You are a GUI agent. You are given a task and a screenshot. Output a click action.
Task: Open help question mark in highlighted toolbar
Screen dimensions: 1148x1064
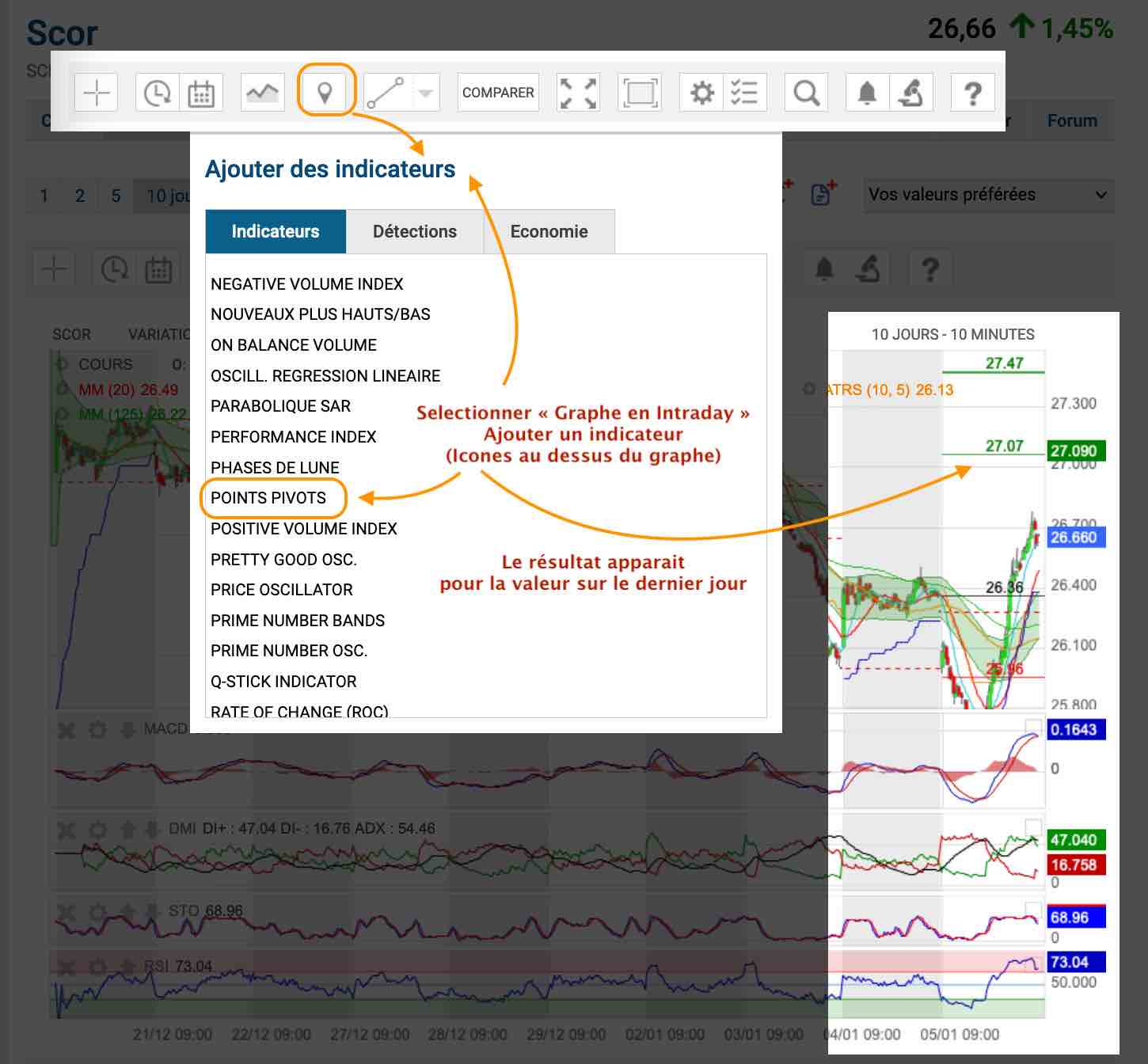[972, 93]
